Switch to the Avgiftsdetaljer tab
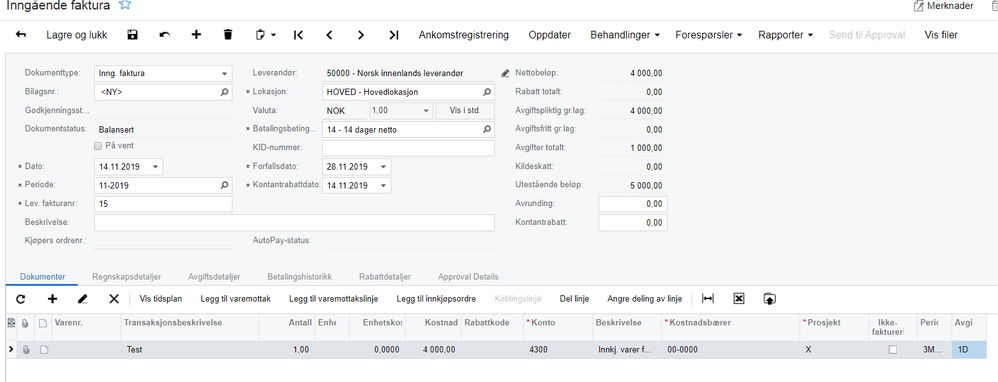This screenshot has width=998, height=382. point(214,277)
